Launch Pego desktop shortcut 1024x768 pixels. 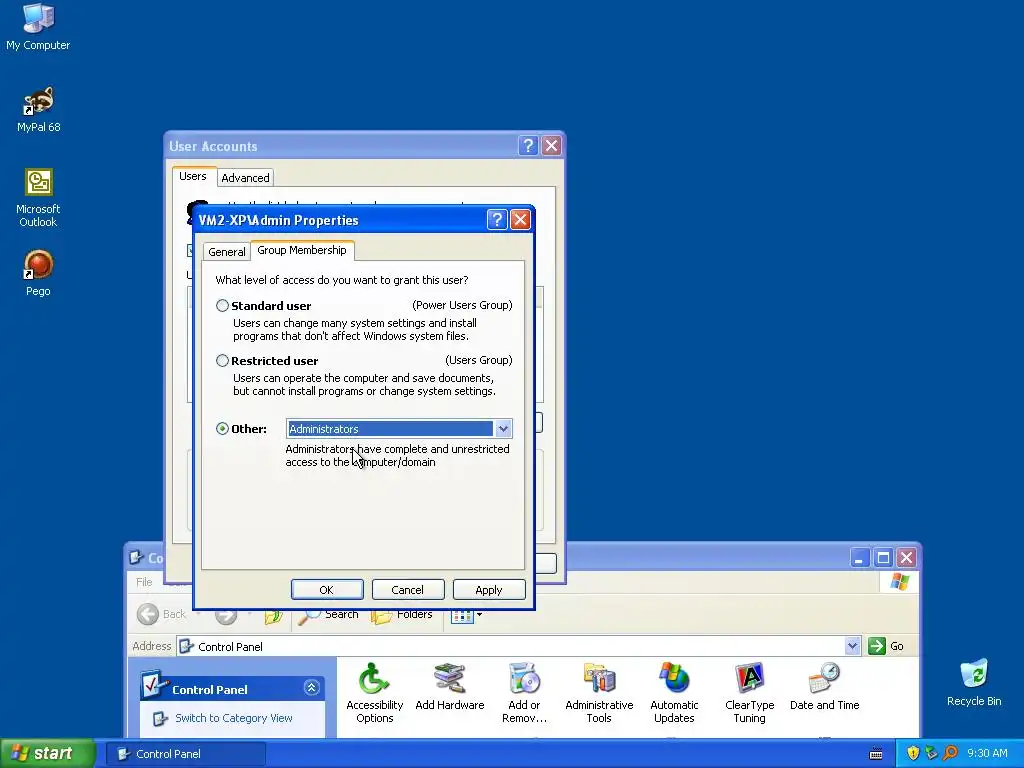tap(38, 273)
